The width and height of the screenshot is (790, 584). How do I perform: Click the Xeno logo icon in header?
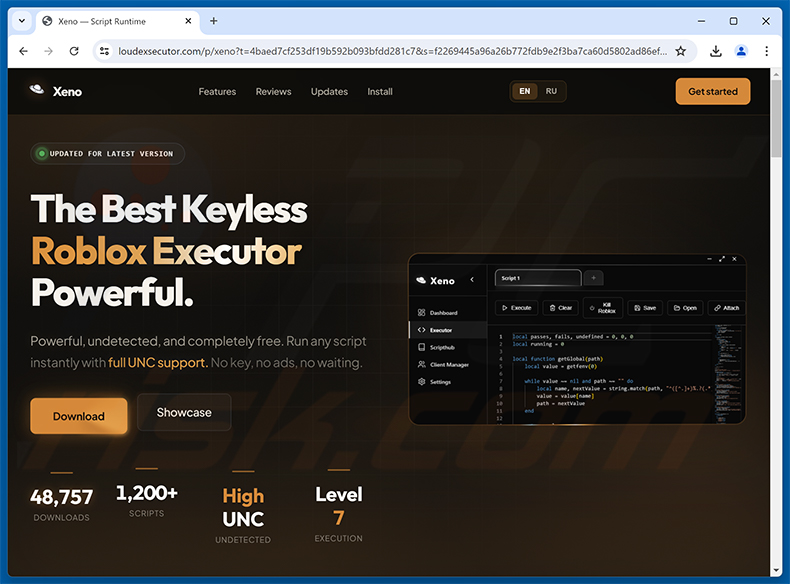tap(37, 90)
